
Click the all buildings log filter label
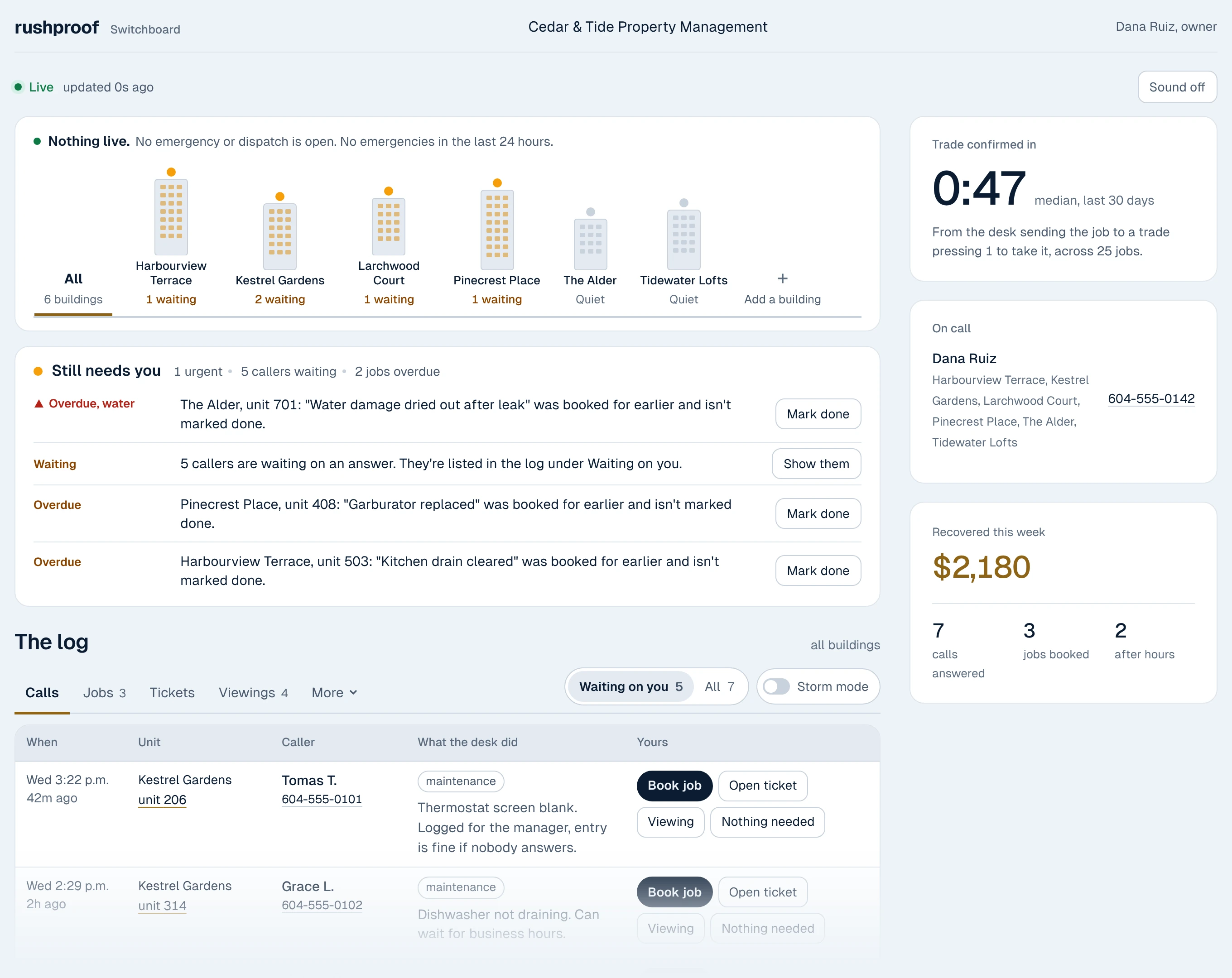coord(845,645)
